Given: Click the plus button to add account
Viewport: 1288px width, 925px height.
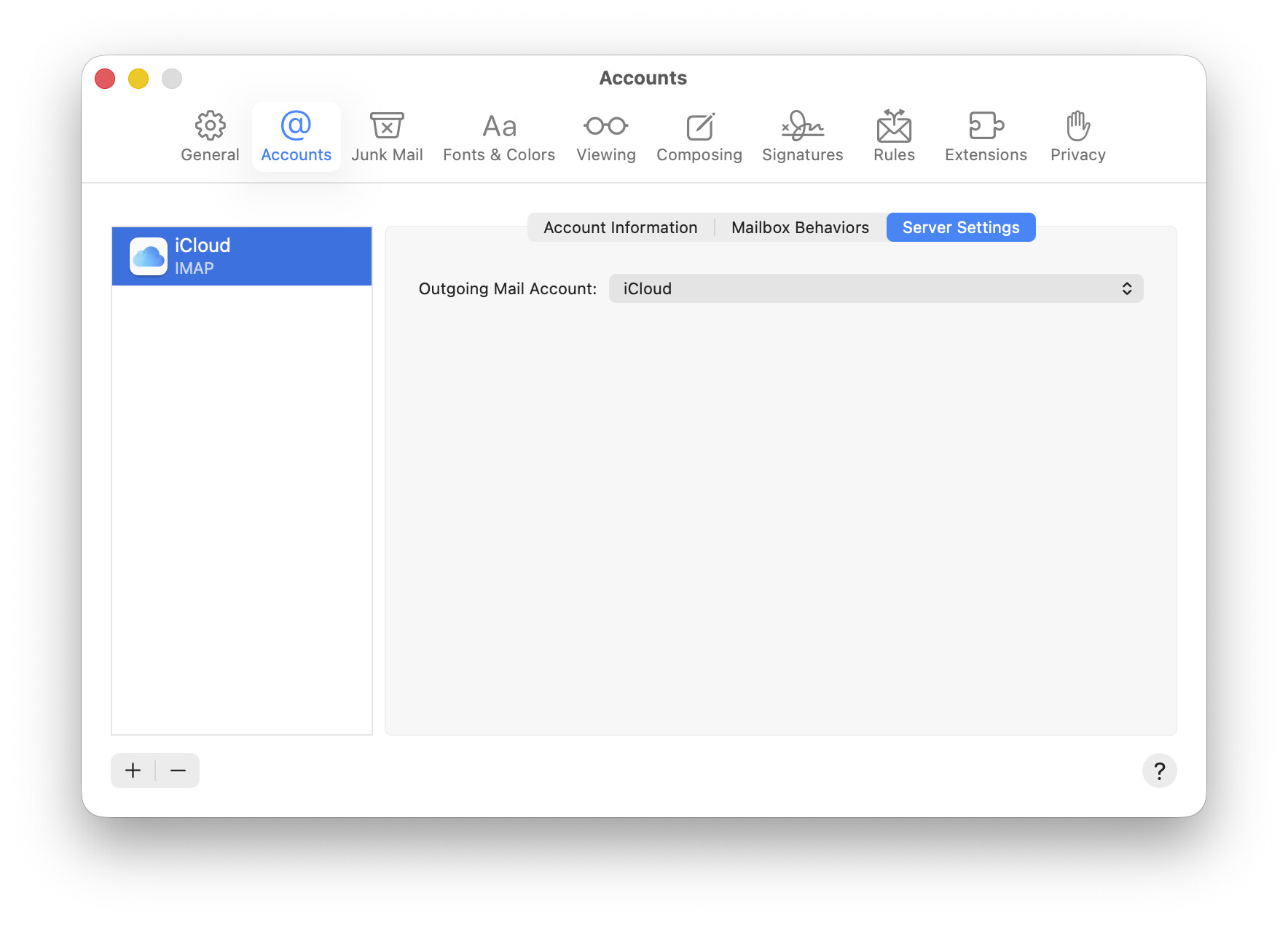Looking at the screenshot, I should tap(133, 771).
